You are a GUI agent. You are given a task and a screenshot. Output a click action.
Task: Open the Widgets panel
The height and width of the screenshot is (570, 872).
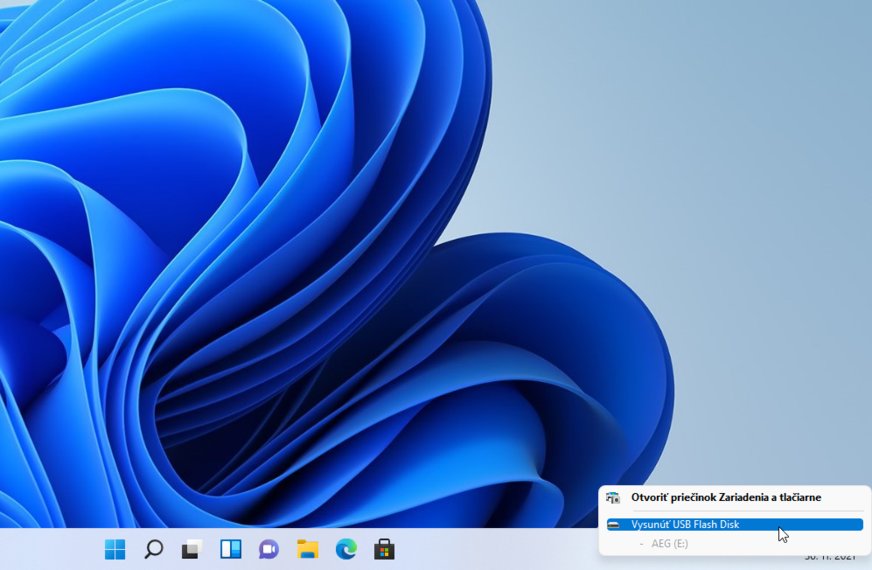(x=230, y=549)
